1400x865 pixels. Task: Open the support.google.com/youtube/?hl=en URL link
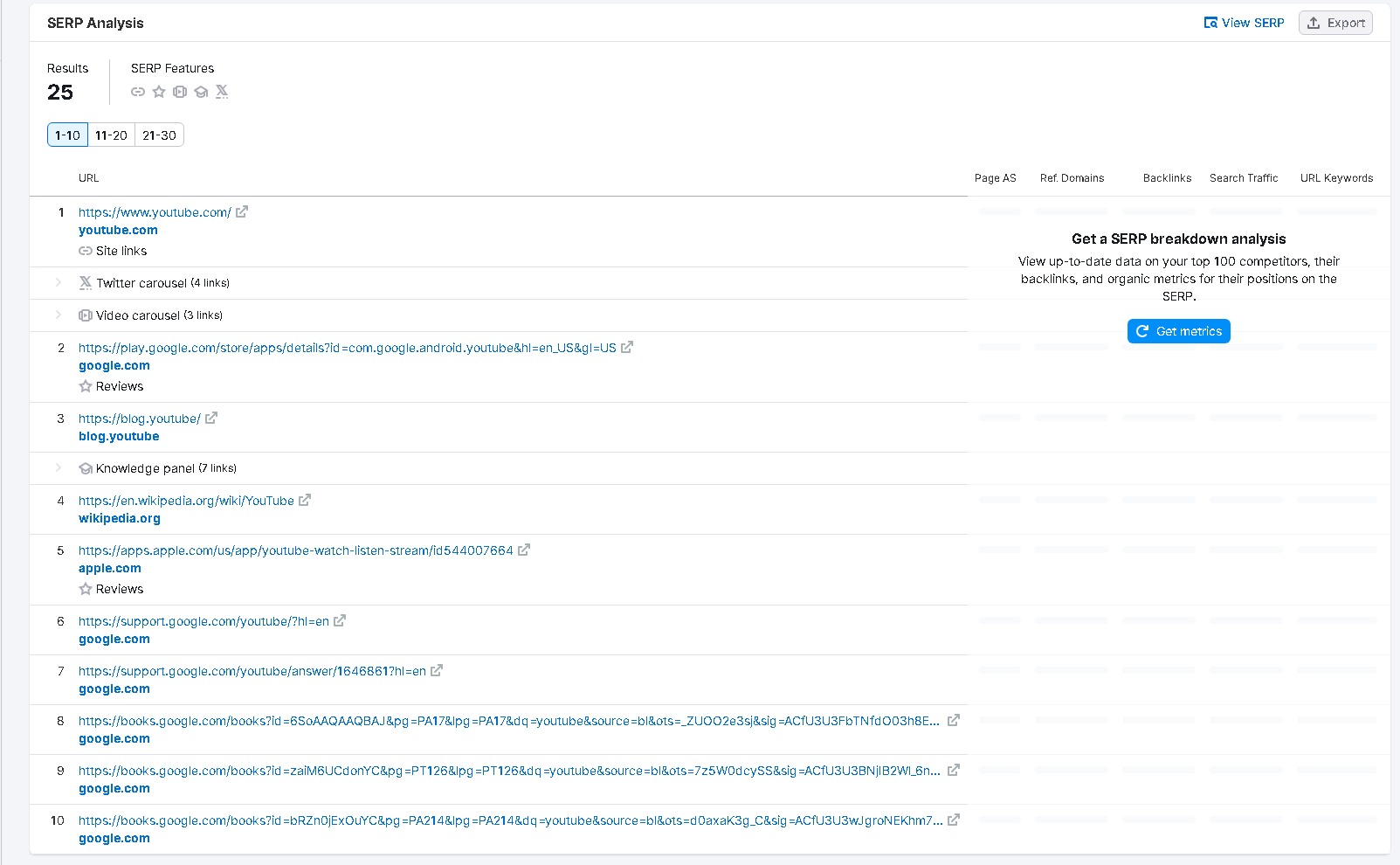[x=203, y=621]
